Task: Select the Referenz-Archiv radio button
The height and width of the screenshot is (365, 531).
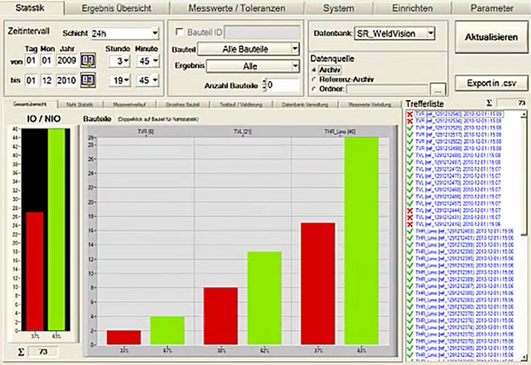Action: tap(314, 80)
